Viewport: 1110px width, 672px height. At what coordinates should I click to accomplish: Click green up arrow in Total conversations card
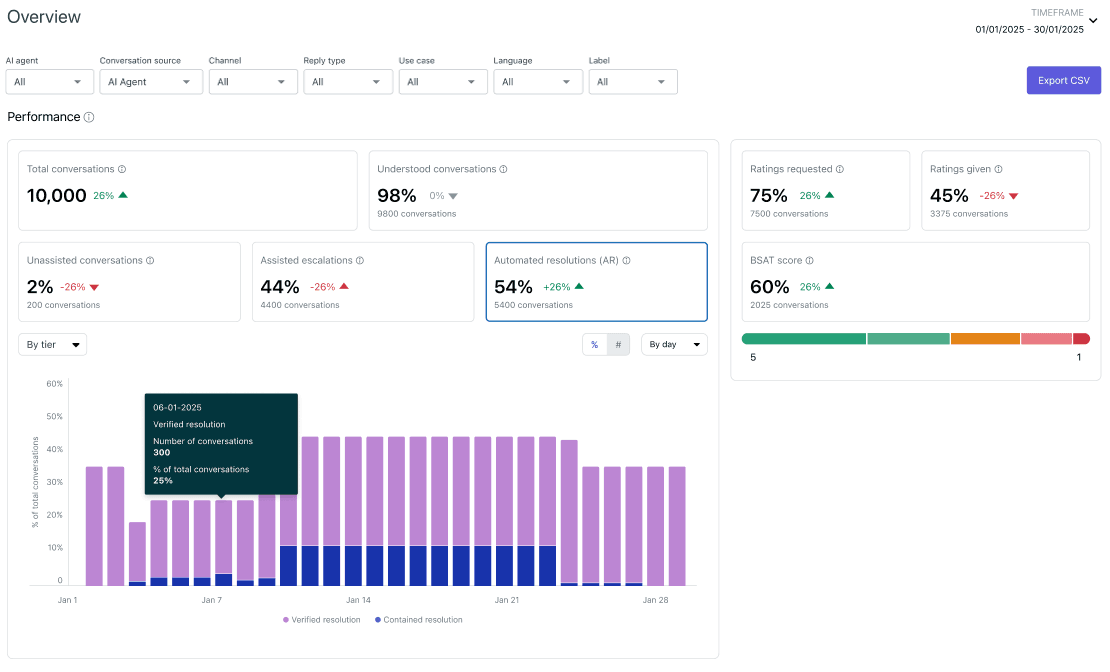coord(123,195)
